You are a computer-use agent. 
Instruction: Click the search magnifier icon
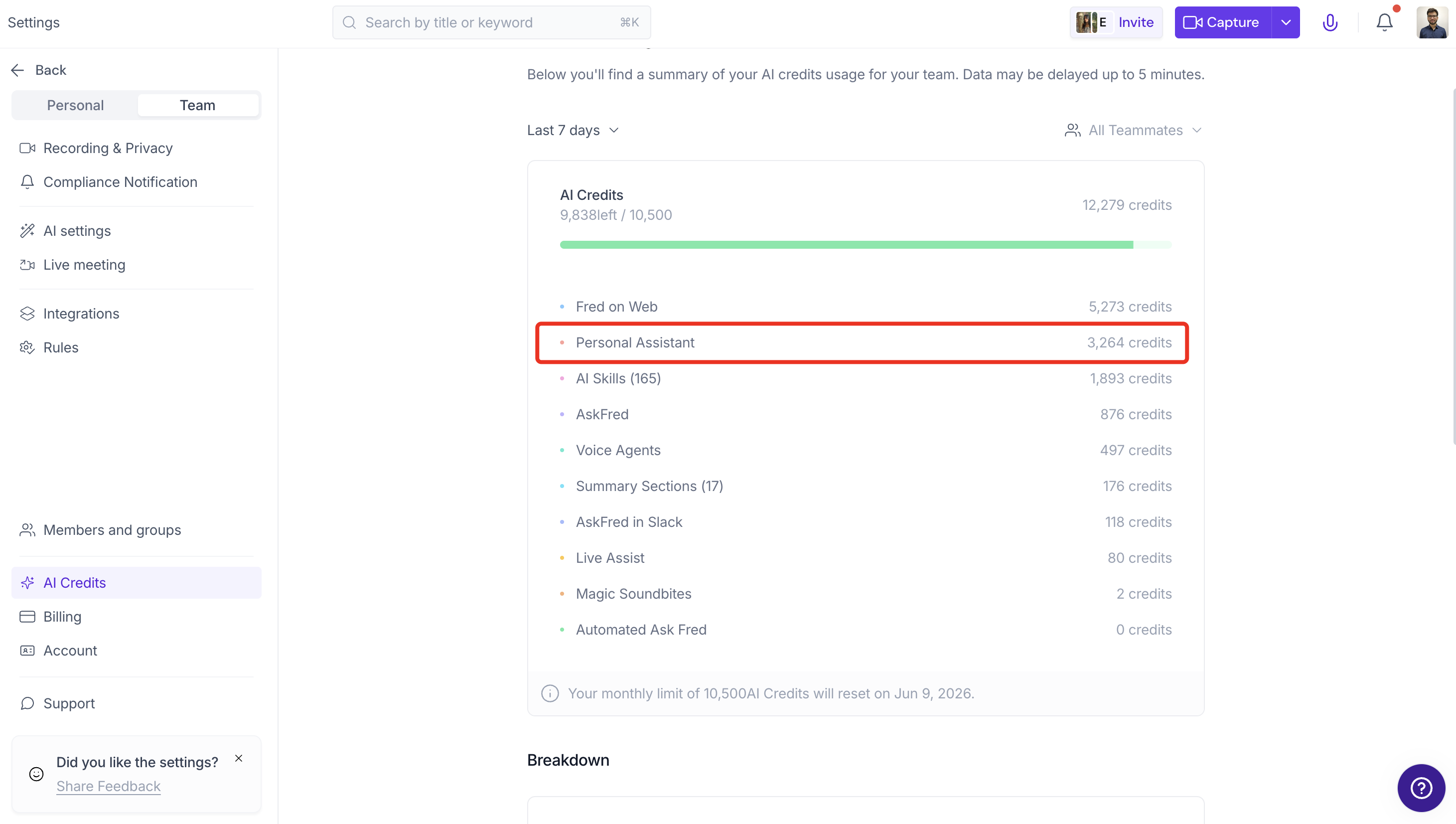point(350,22)
